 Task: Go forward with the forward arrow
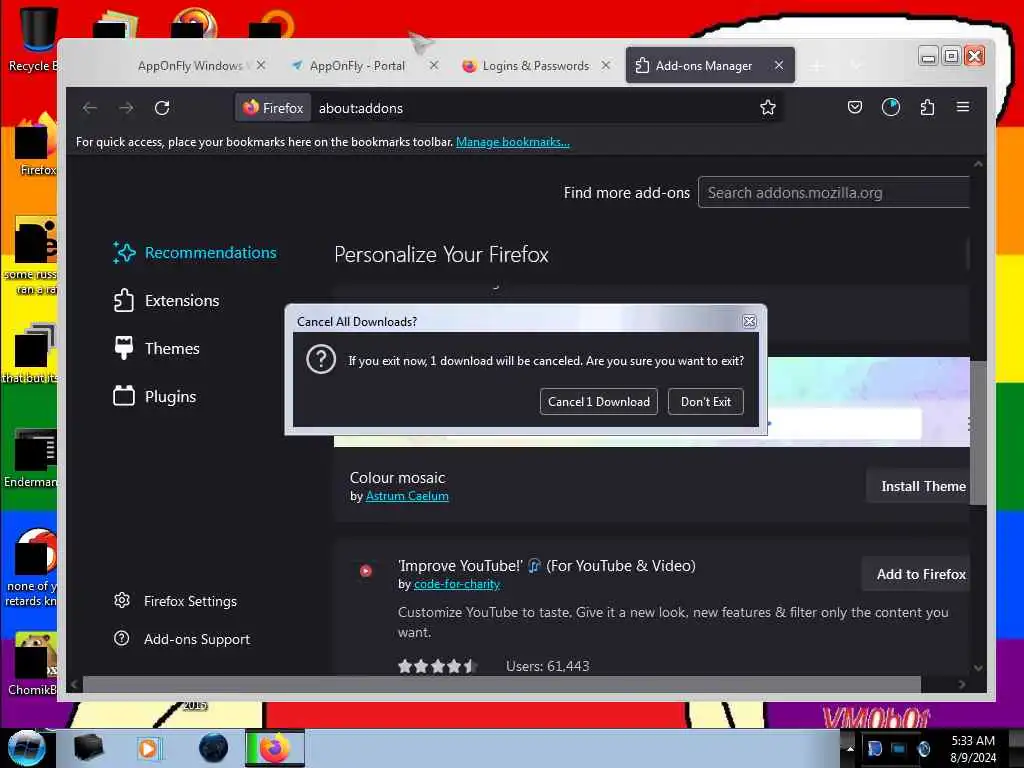[x=126, y=108]
